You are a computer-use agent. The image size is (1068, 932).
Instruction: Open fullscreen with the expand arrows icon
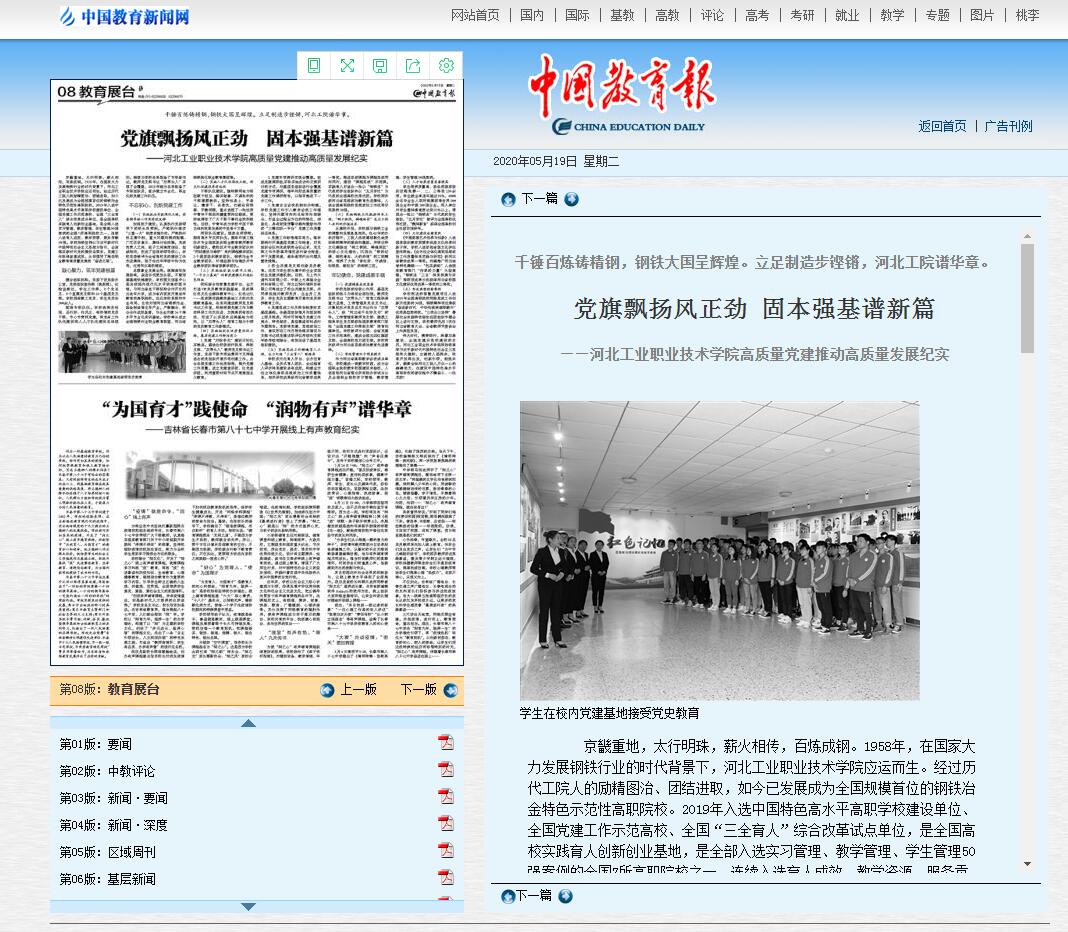(347, 65)
